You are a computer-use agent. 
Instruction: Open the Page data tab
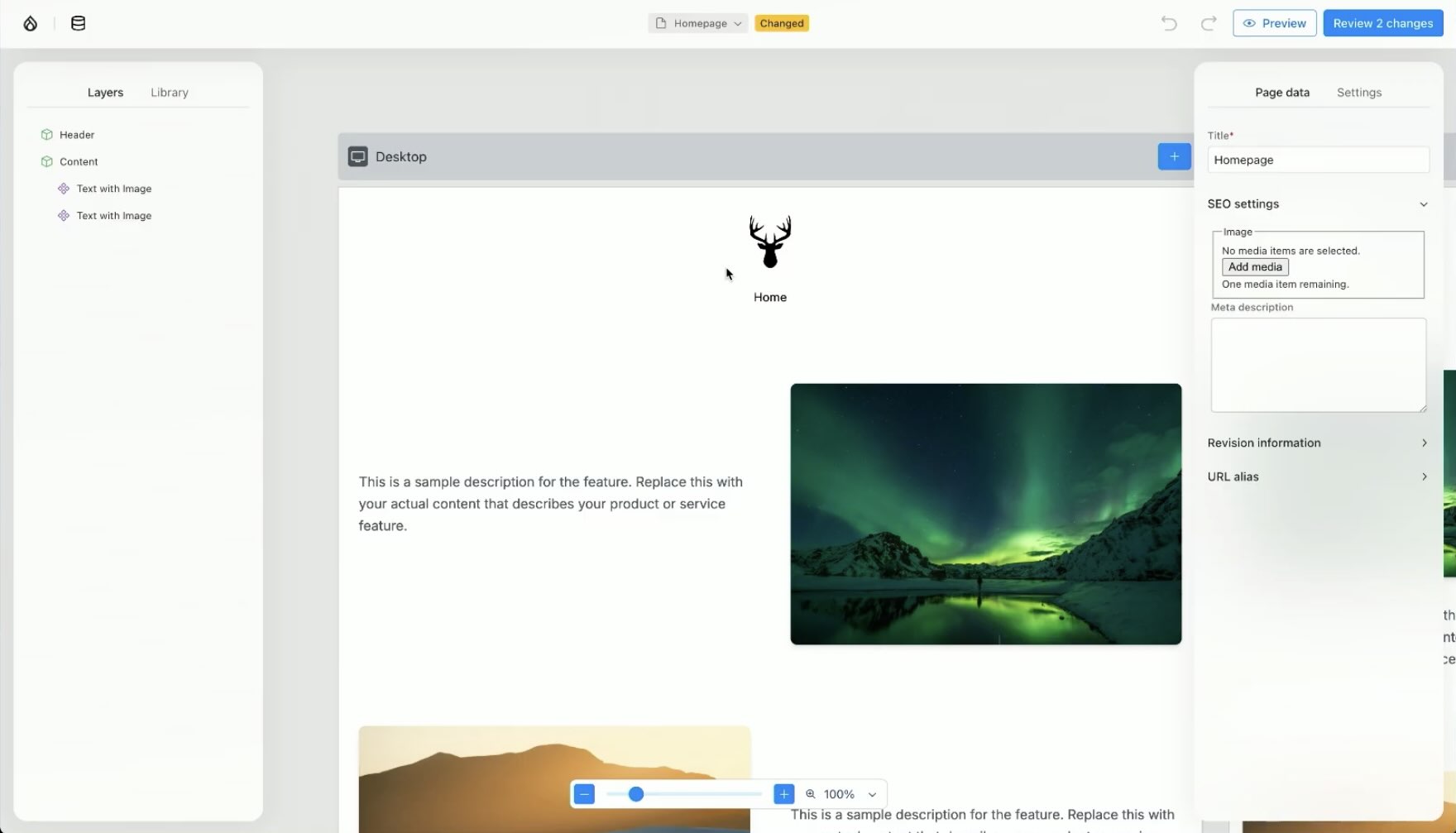pos(1282,93)
